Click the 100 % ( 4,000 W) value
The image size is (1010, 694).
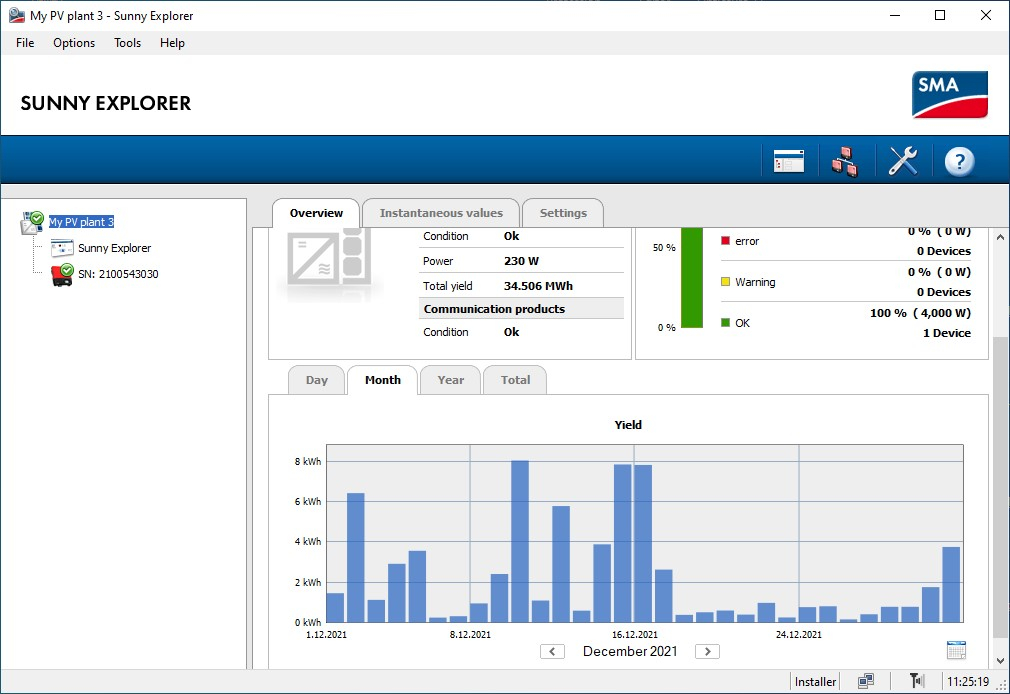coord(920,313)
